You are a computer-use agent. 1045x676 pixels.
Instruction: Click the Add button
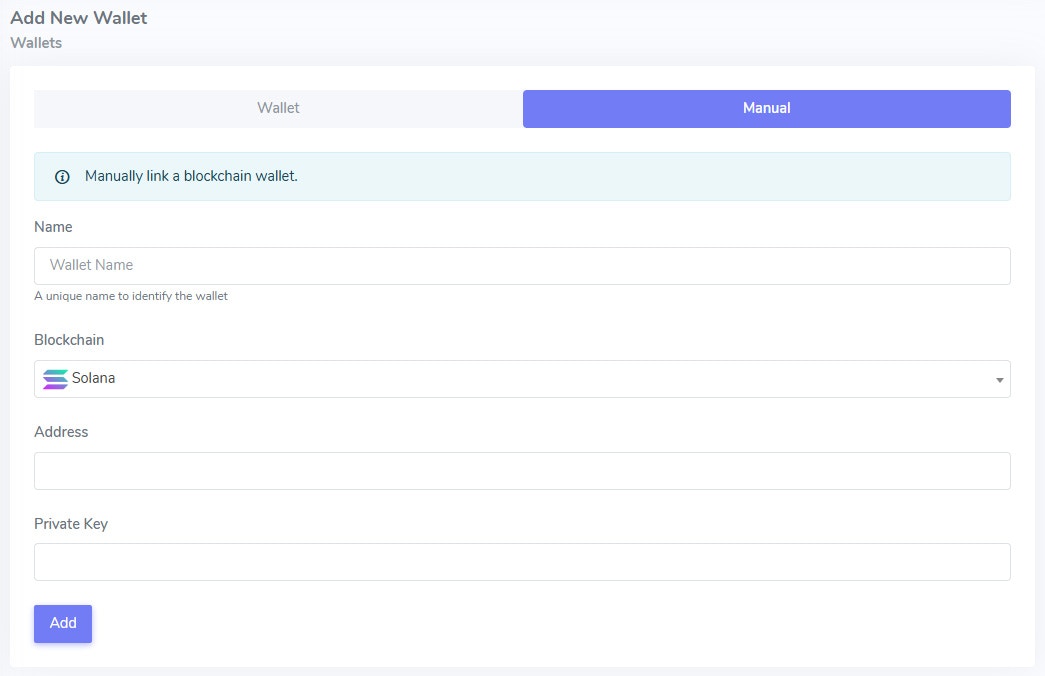[x=63, y=623]
